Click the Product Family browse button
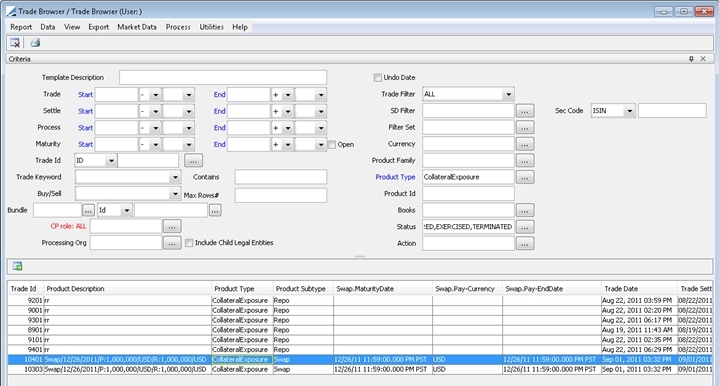 [x=525, y=160]
